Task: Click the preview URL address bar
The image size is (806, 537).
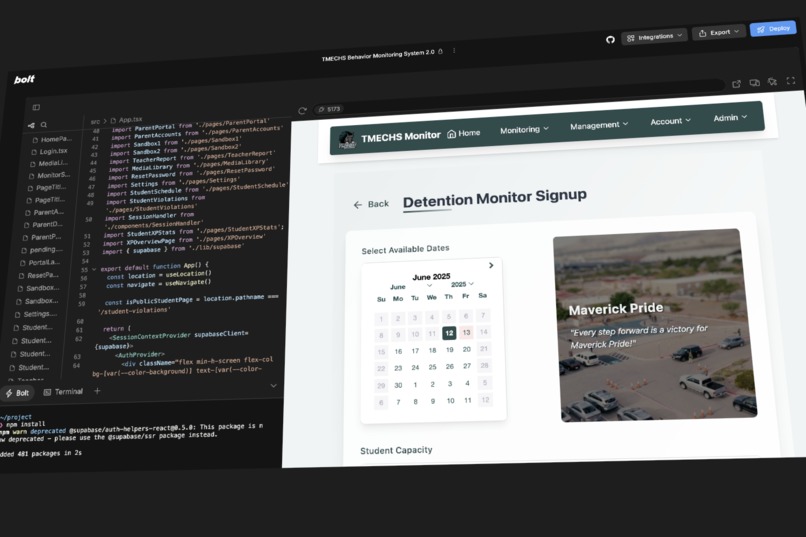Action: point(519,97)
